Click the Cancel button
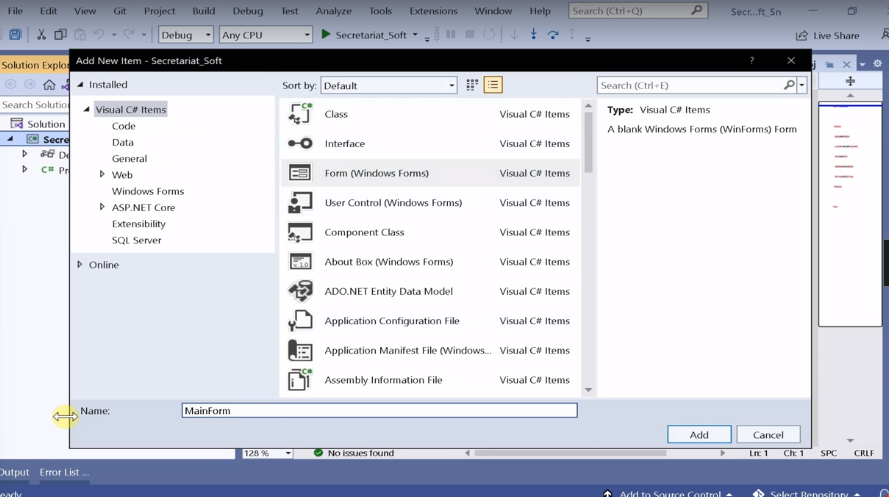The height and width of the screenshot is (497, 889). (768, 435)
